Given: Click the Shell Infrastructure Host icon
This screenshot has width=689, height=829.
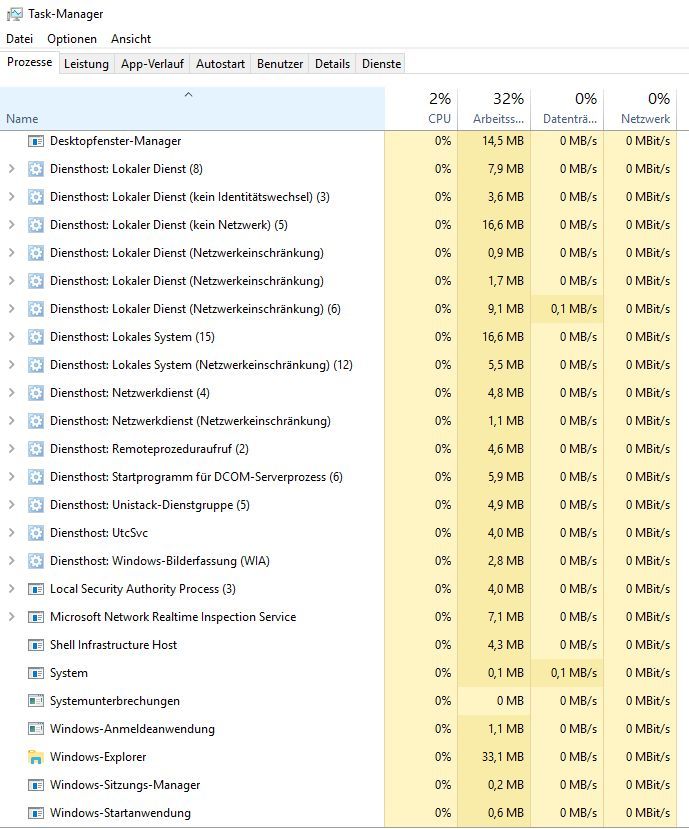Looking at the screenshot, I should [x=35, y=646].
